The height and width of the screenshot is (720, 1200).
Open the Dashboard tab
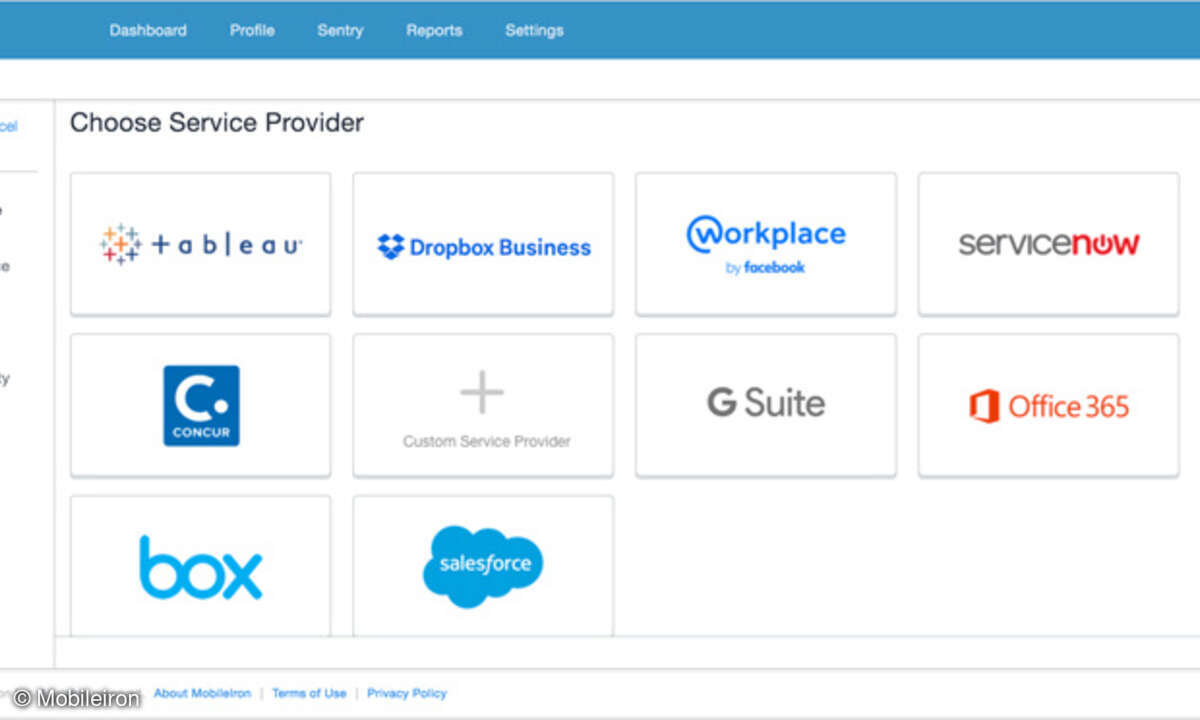148,30
